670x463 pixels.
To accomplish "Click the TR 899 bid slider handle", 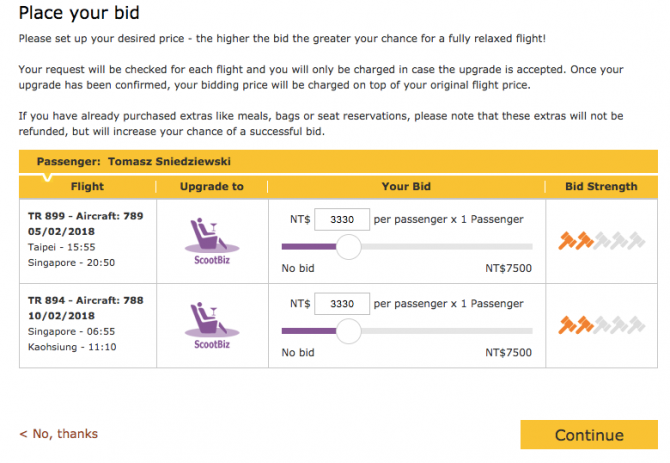I will [x=349, y=246].
